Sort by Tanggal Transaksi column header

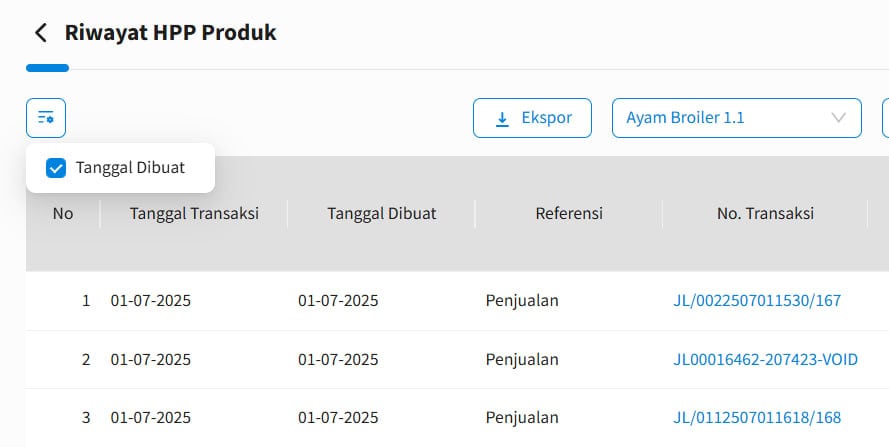point(194,214)
